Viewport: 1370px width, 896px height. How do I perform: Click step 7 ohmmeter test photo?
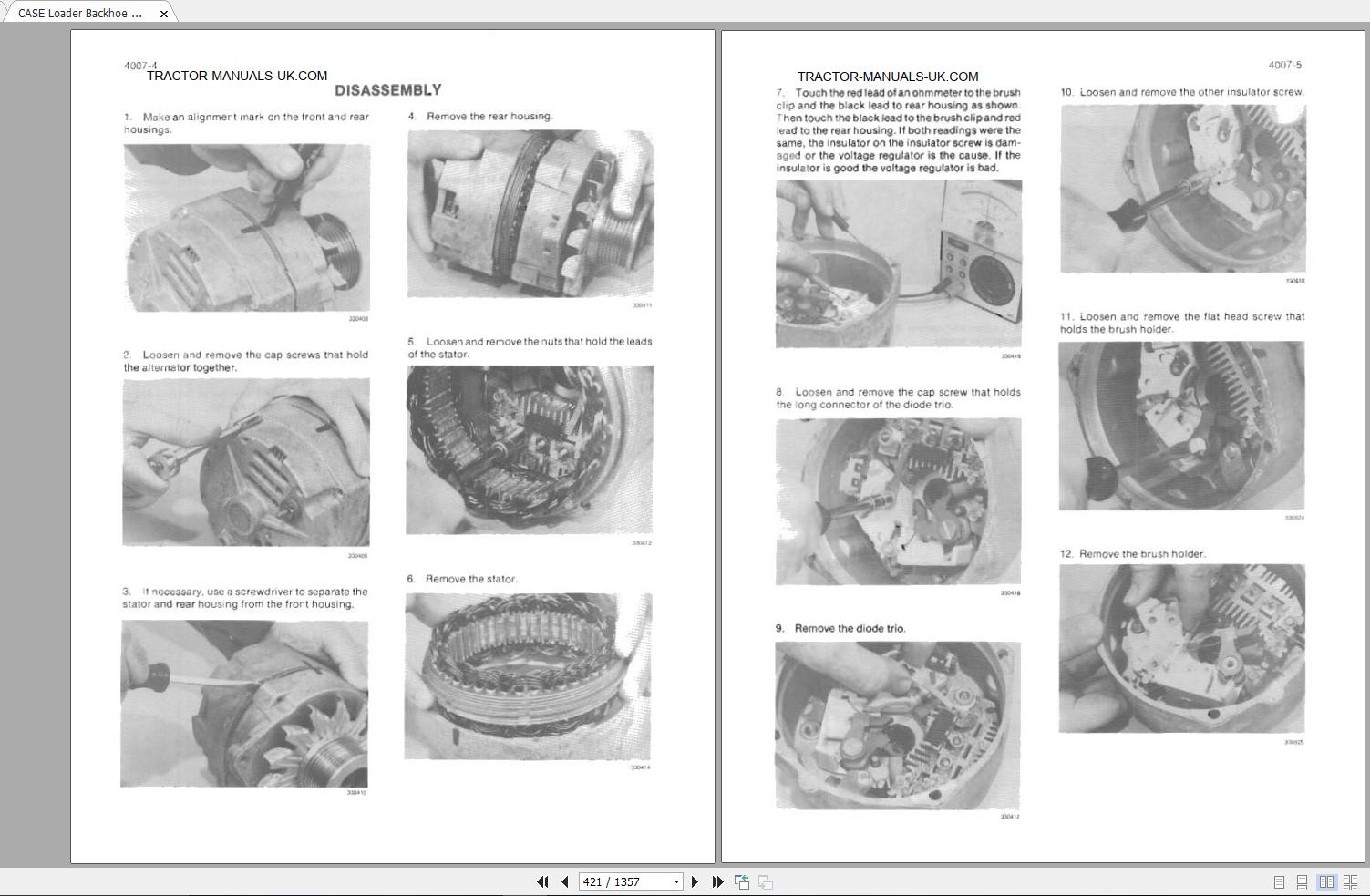(899, 263)
